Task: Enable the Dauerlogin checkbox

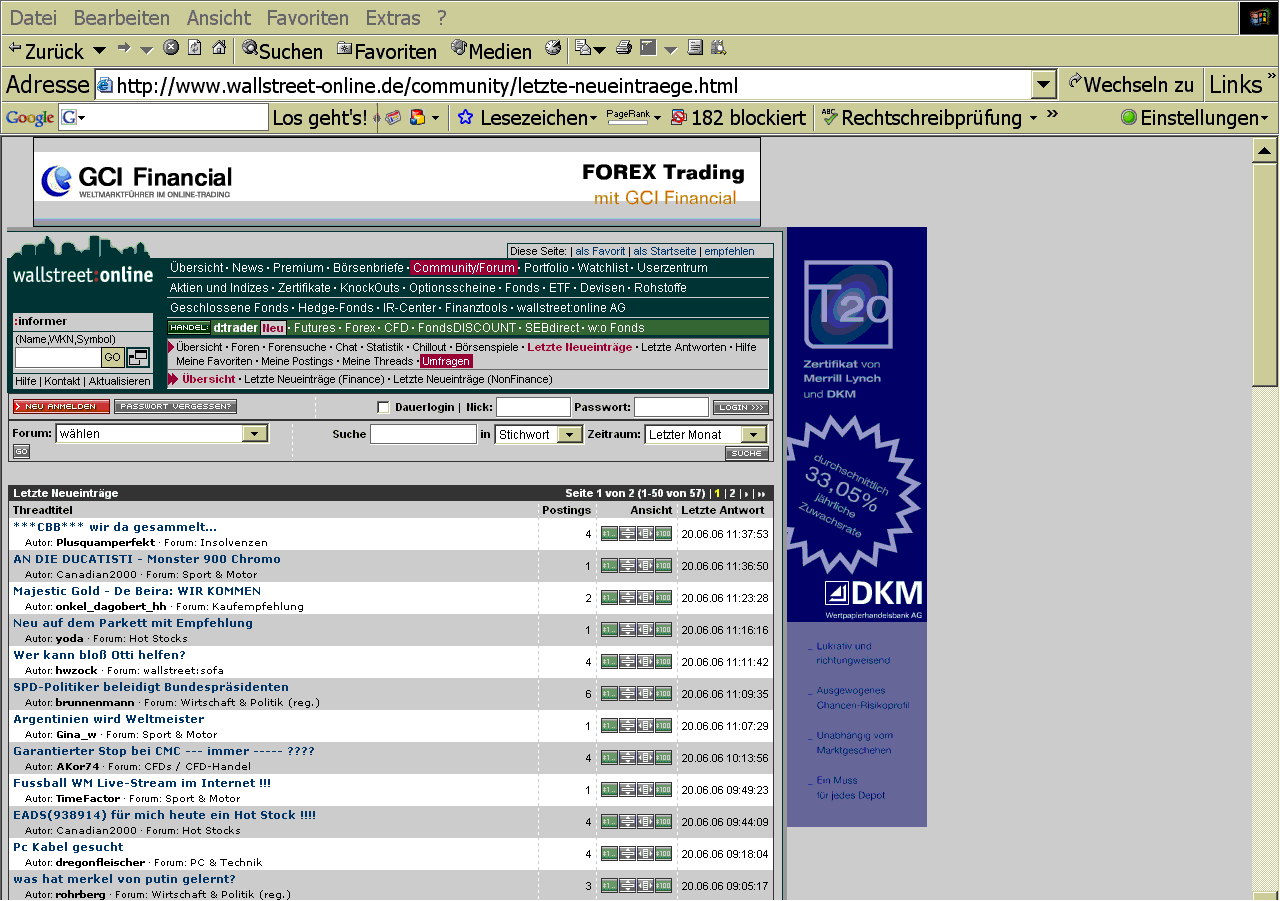Action: [383, 407]
